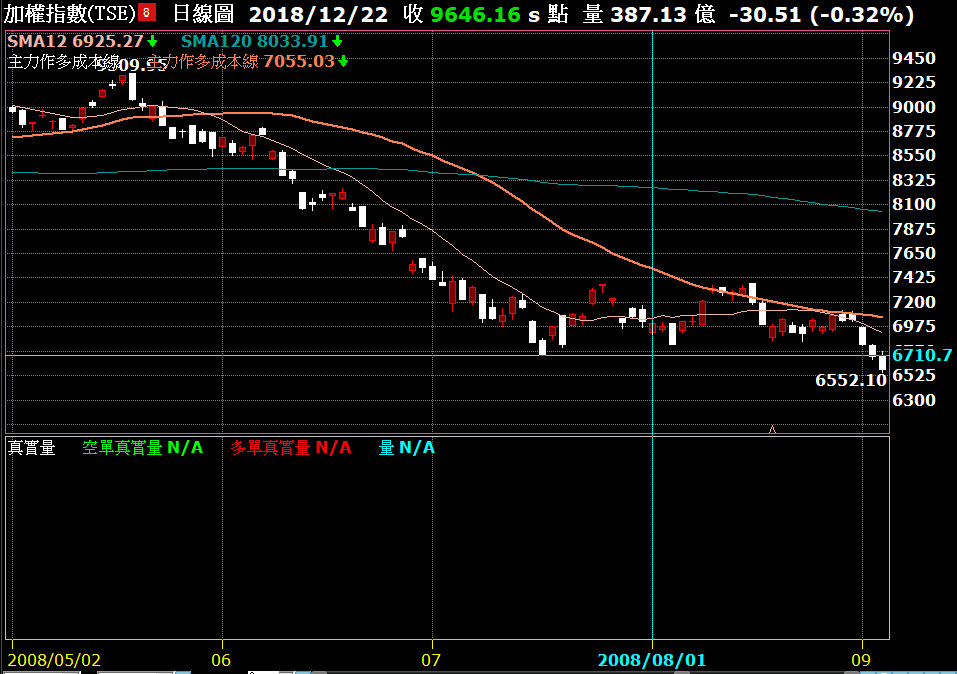Click the 07 month marker on time axis

pos(431,659)
